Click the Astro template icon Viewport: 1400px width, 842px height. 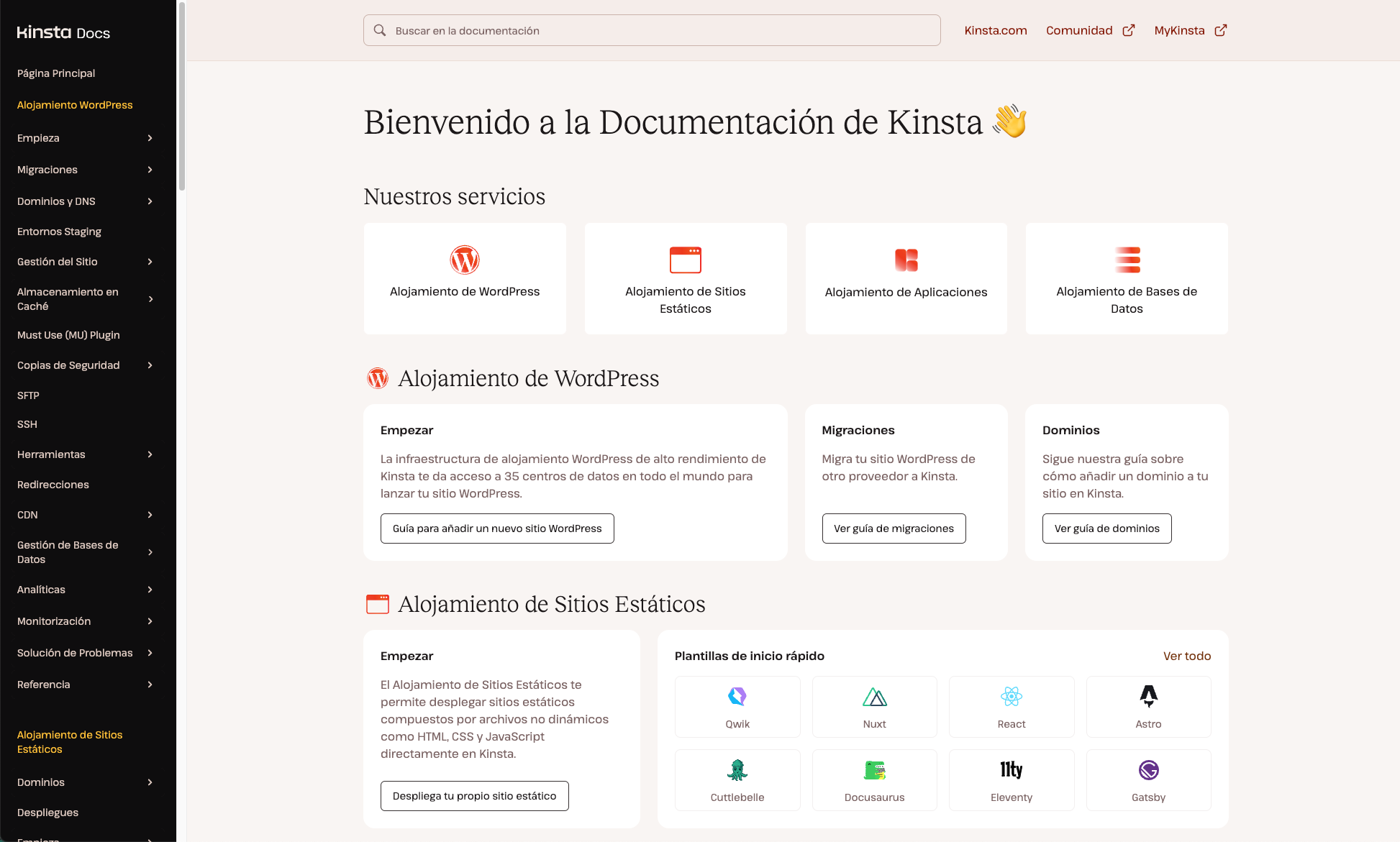[1148, 696]
